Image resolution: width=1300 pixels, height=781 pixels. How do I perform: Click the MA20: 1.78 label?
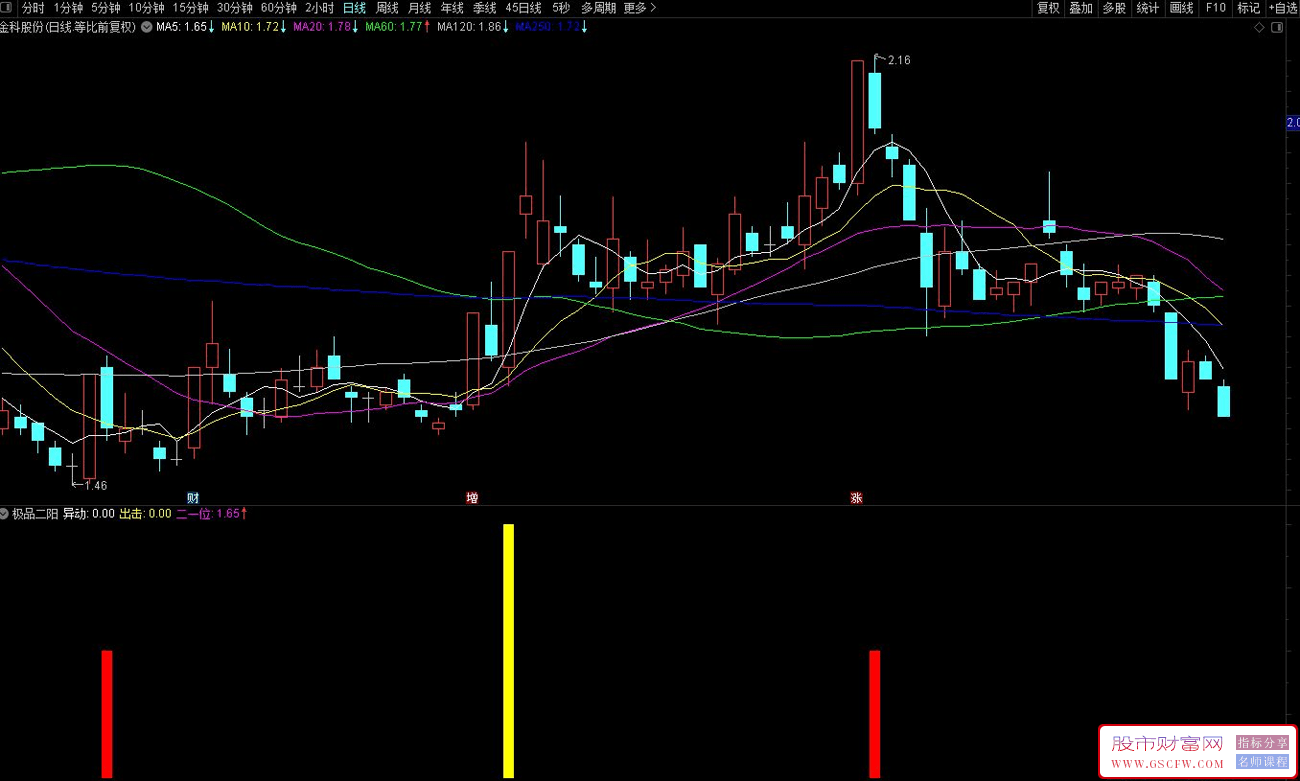pos(325,27)
